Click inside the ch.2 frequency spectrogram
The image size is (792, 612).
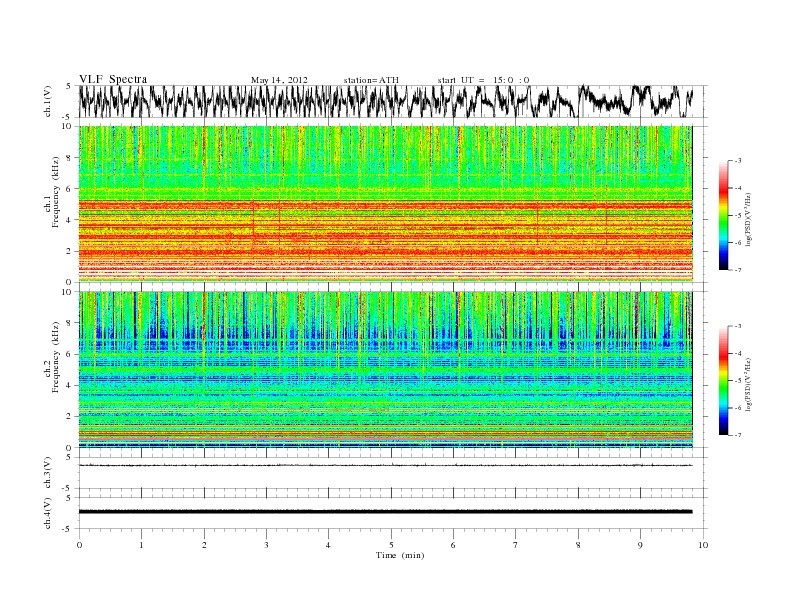click(x=385, y=370)
